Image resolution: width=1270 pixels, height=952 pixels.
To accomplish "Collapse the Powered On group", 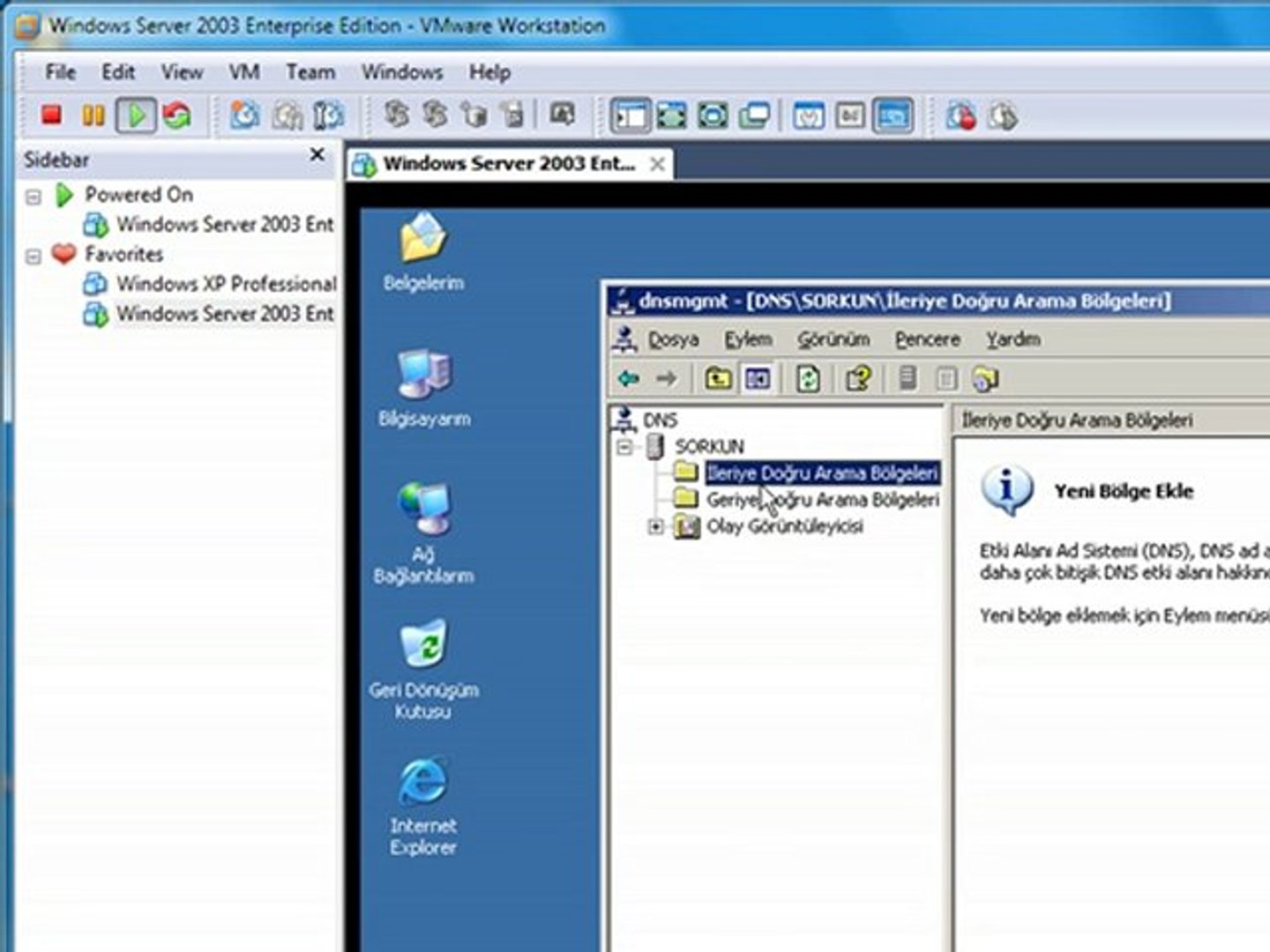I will click(34, 197).
